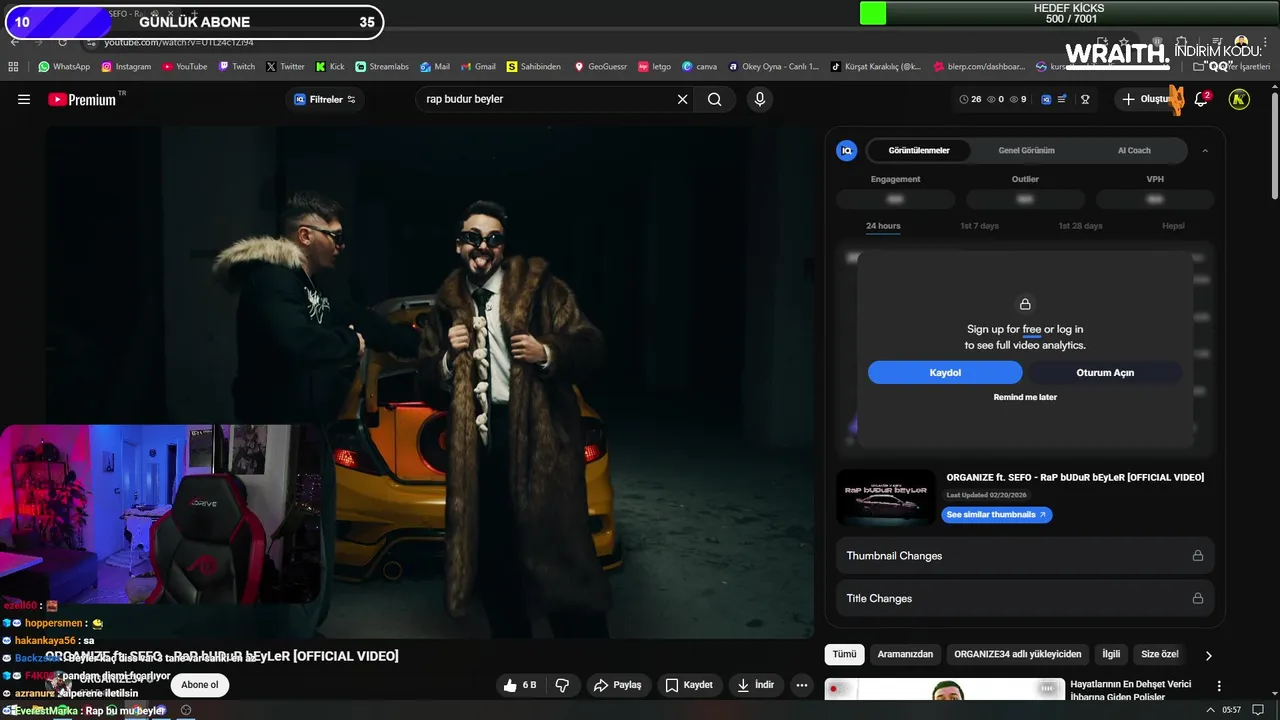Screen dimensions: 1280x720
Task: Open the YouTube guide hamburger menu
Action: (x=24, y=99)
